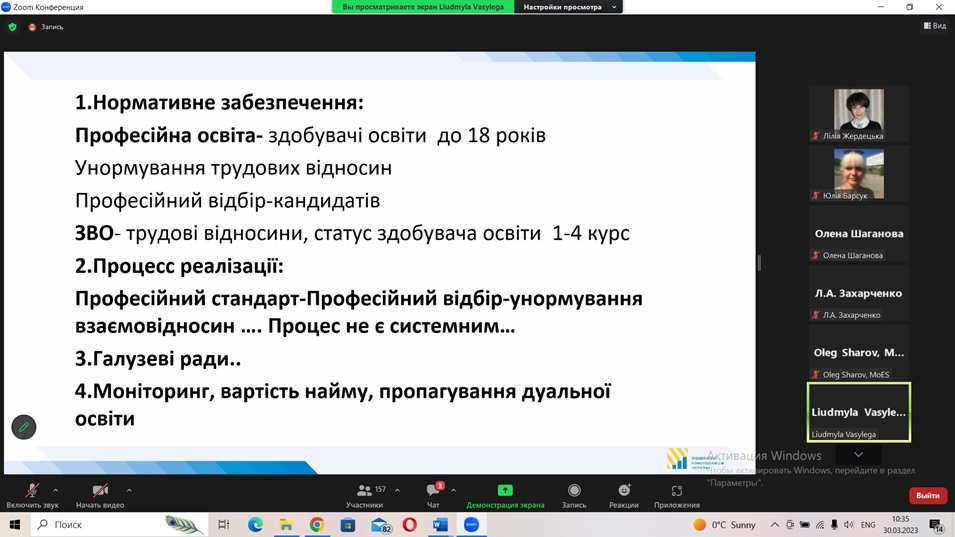The image size is (955, 537).
Task: Expand video options arrow beside camera
Action: tap(129, 490)
